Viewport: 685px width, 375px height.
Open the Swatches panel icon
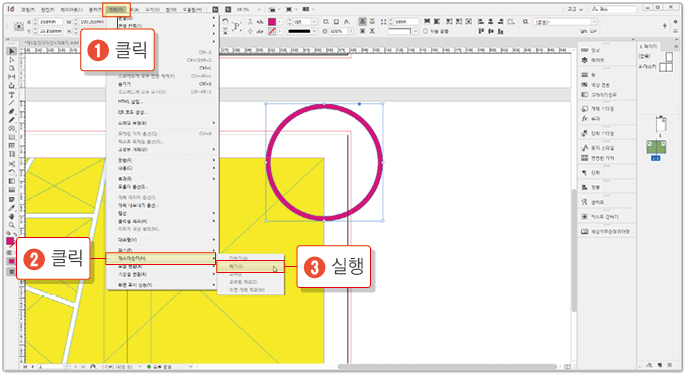585,85
